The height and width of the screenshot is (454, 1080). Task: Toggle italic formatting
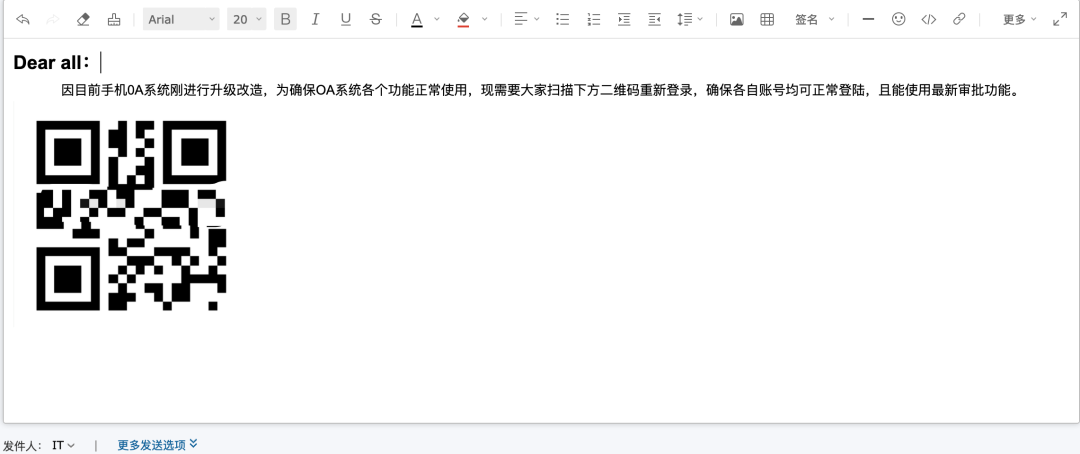coord(315,19)
